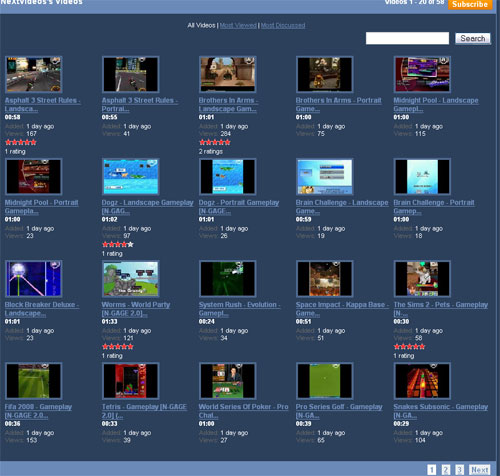Open Worms World Party thumbnail

click(131, 279)
